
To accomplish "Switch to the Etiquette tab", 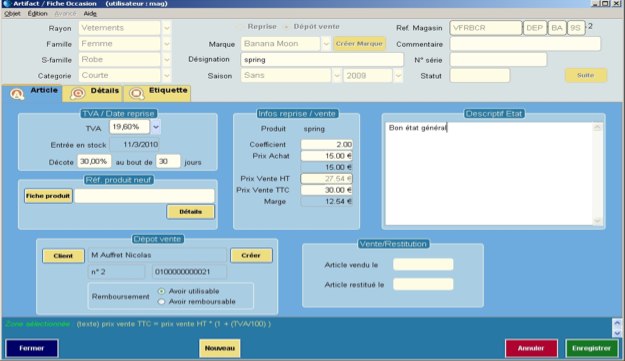I will pyautogui.click(x=157, y=93).
